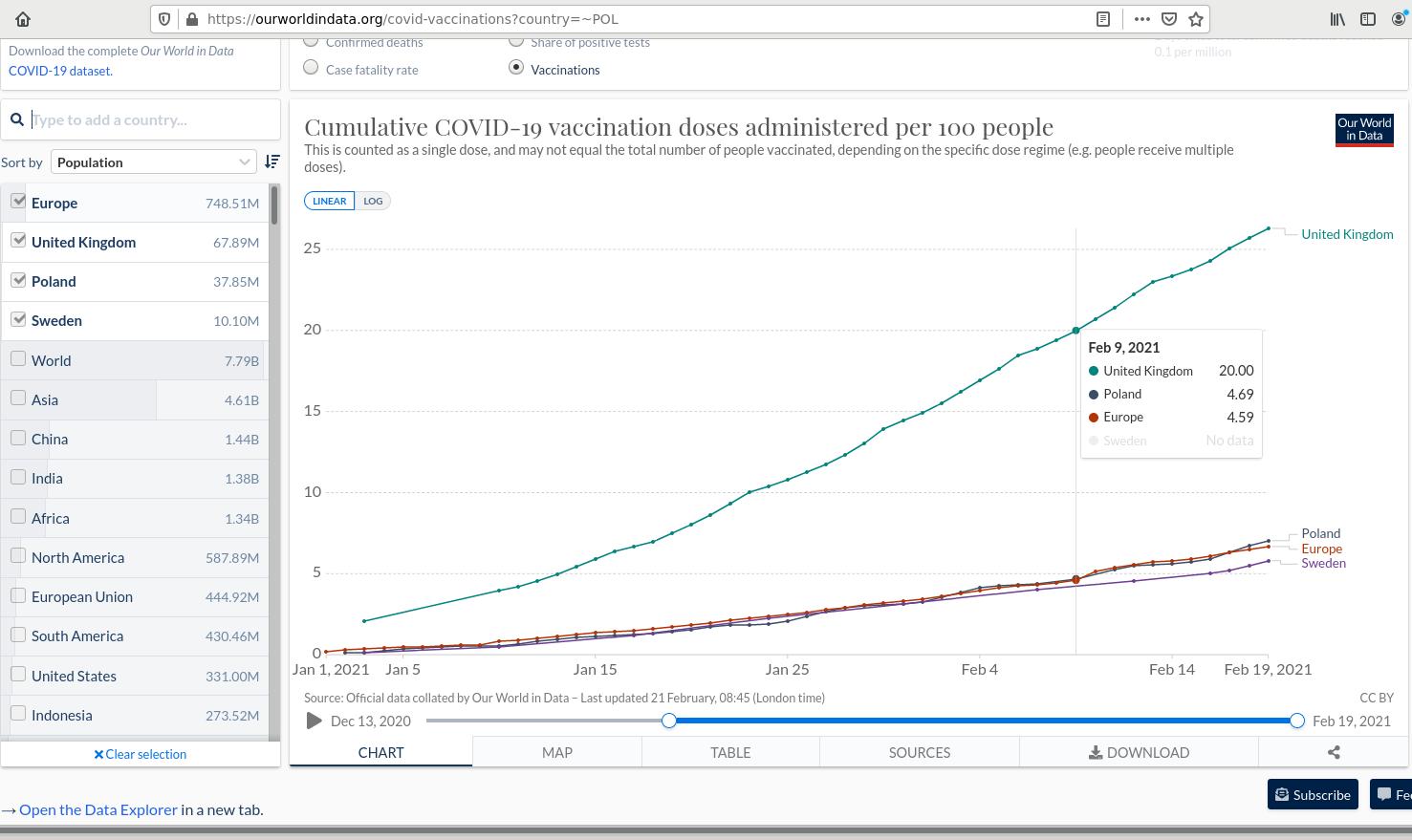Image resolution: width=1412 pixels, height=840 pixels.
Task: Click the sort order direction icon
Action: [272, 162]
